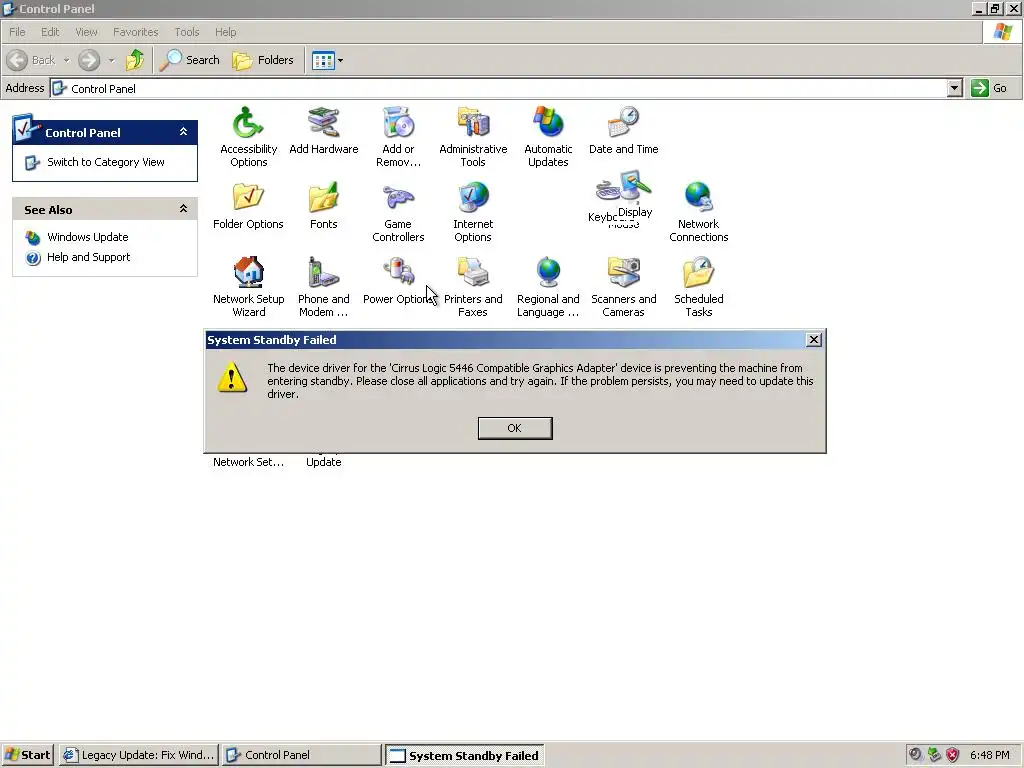Viewport: 1024px width, 768px height.
Task: Expand the Address bar dropdown
Action: click(x=954, y=88)
